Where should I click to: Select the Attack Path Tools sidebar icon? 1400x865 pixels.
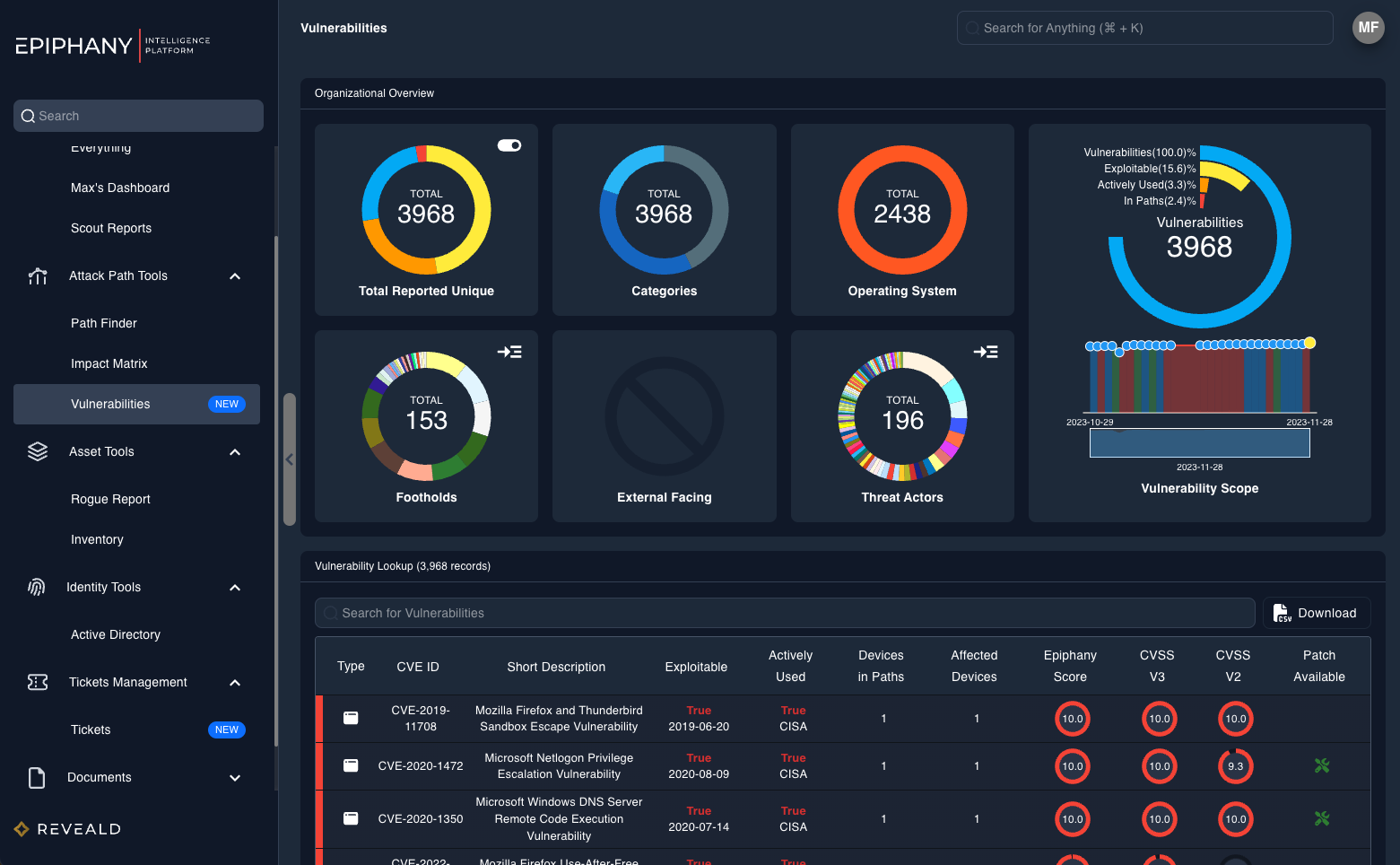tap(37, 275)
